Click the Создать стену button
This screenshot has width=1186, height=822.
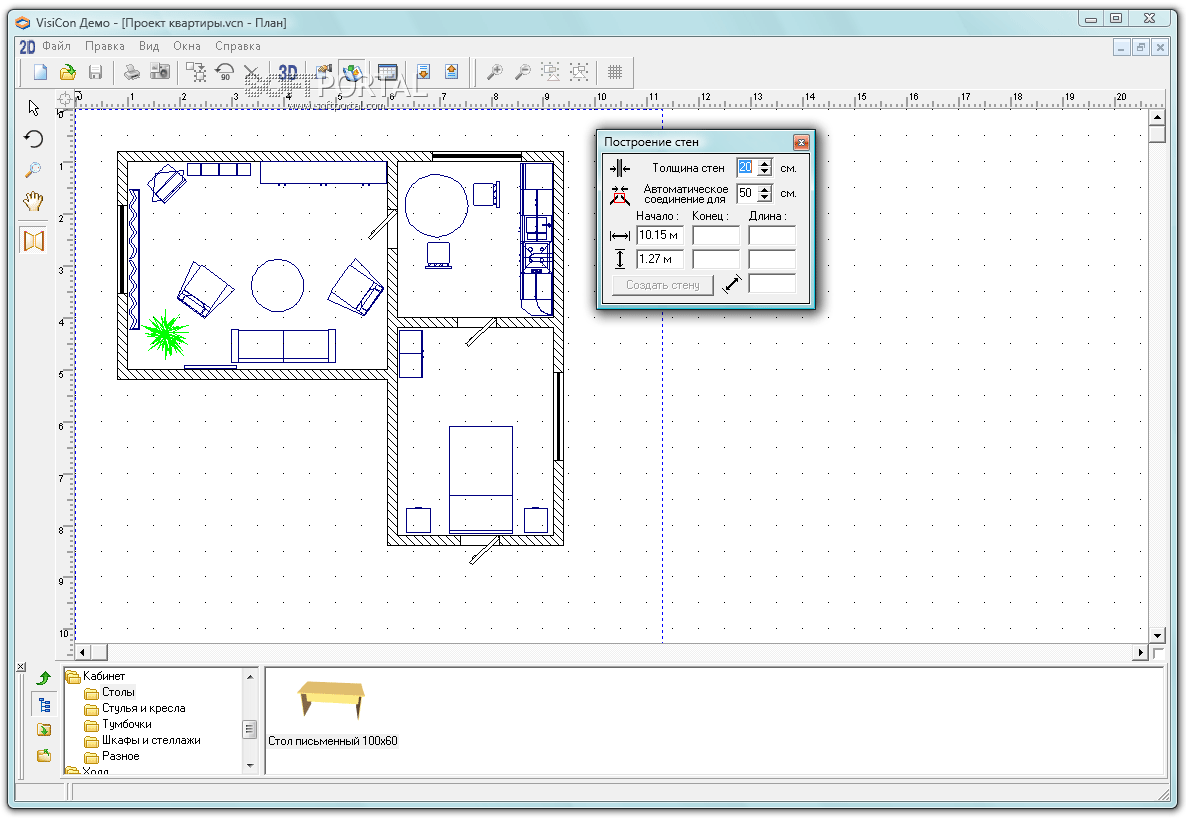click(663, 285)
